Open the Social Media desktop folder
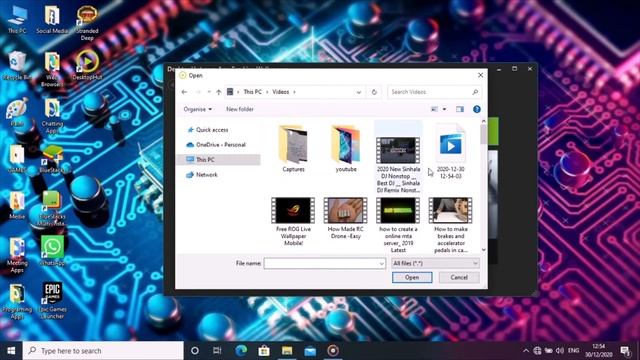 [52, 19]
